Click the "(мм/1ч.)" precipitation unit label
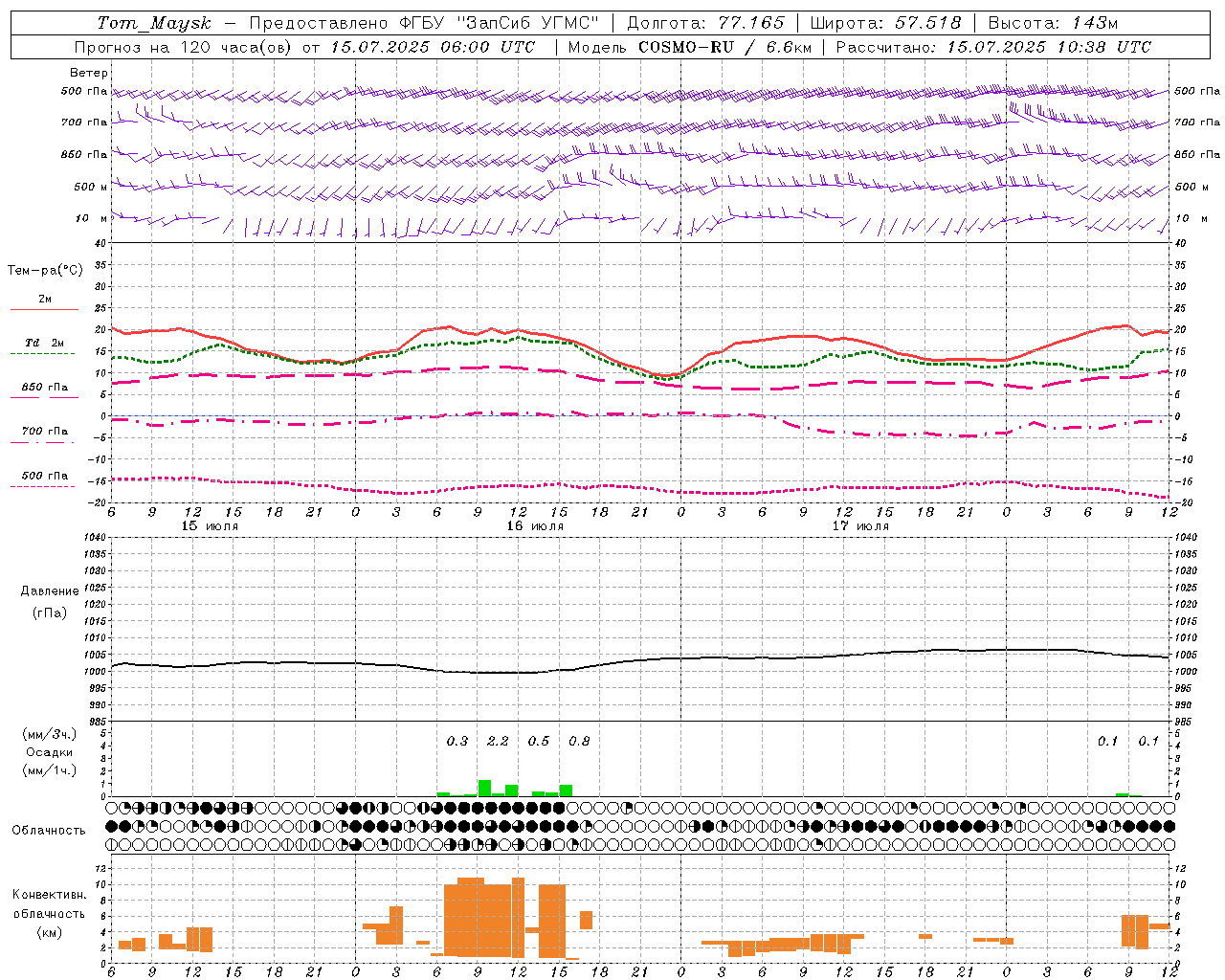1225x980 pixels. [49, 770]
